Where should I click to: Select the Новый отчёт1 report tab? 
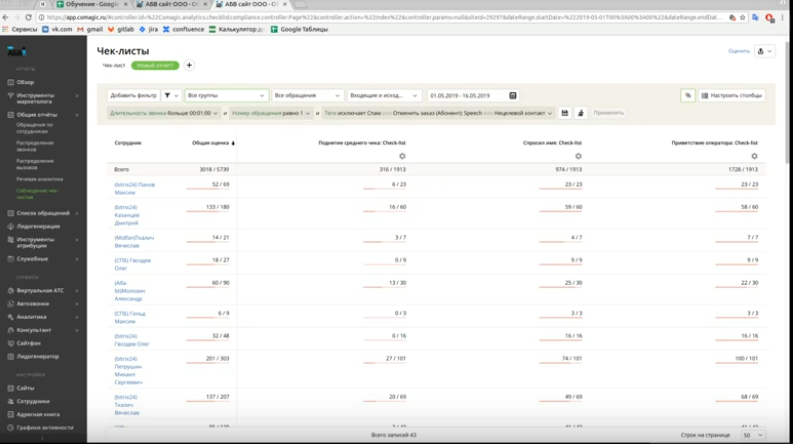155,65
